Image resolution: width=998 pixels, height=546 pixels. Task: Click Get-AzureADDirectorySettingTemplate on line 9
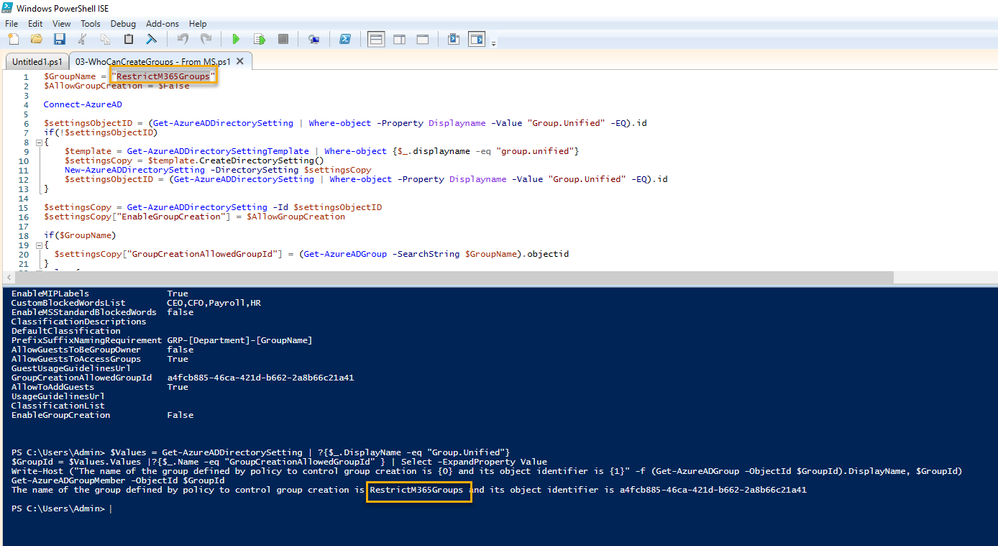[218, 151]
